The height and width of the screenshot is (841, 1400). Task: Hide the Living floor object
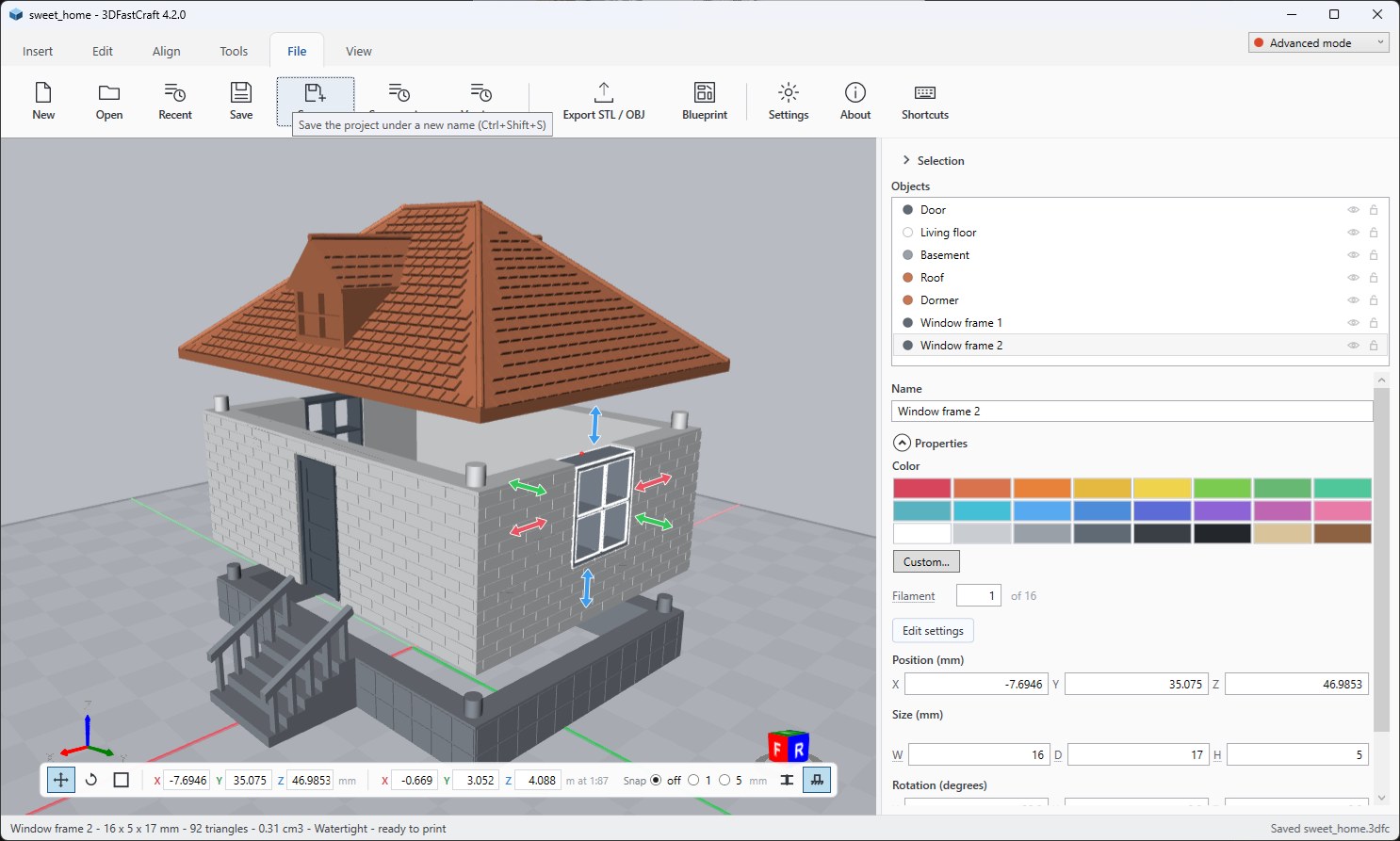point(1353,233)
